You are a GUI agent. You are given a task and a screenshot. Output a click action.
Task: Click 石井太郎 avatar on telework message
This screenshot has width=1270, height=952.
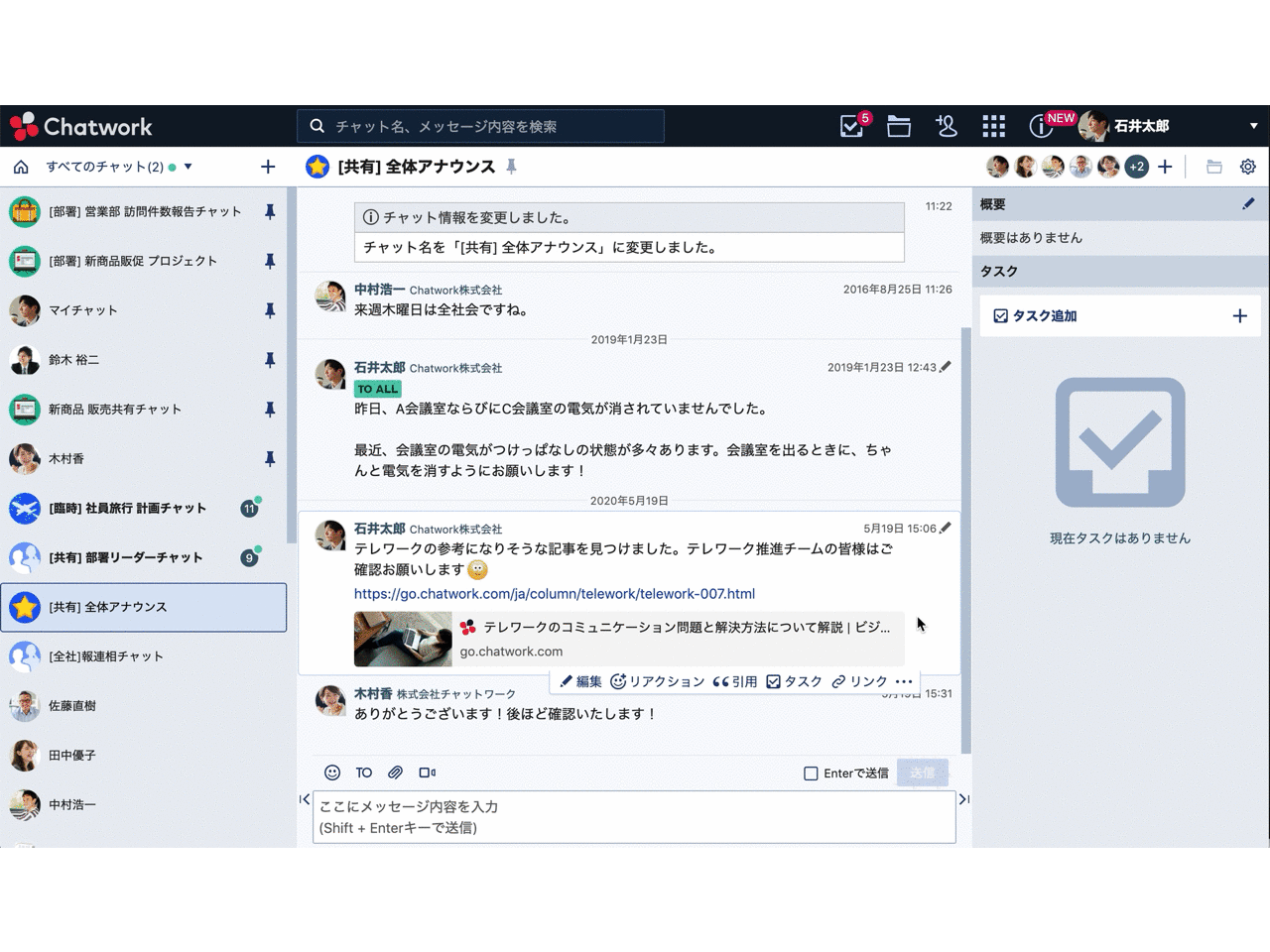point(330,535)
